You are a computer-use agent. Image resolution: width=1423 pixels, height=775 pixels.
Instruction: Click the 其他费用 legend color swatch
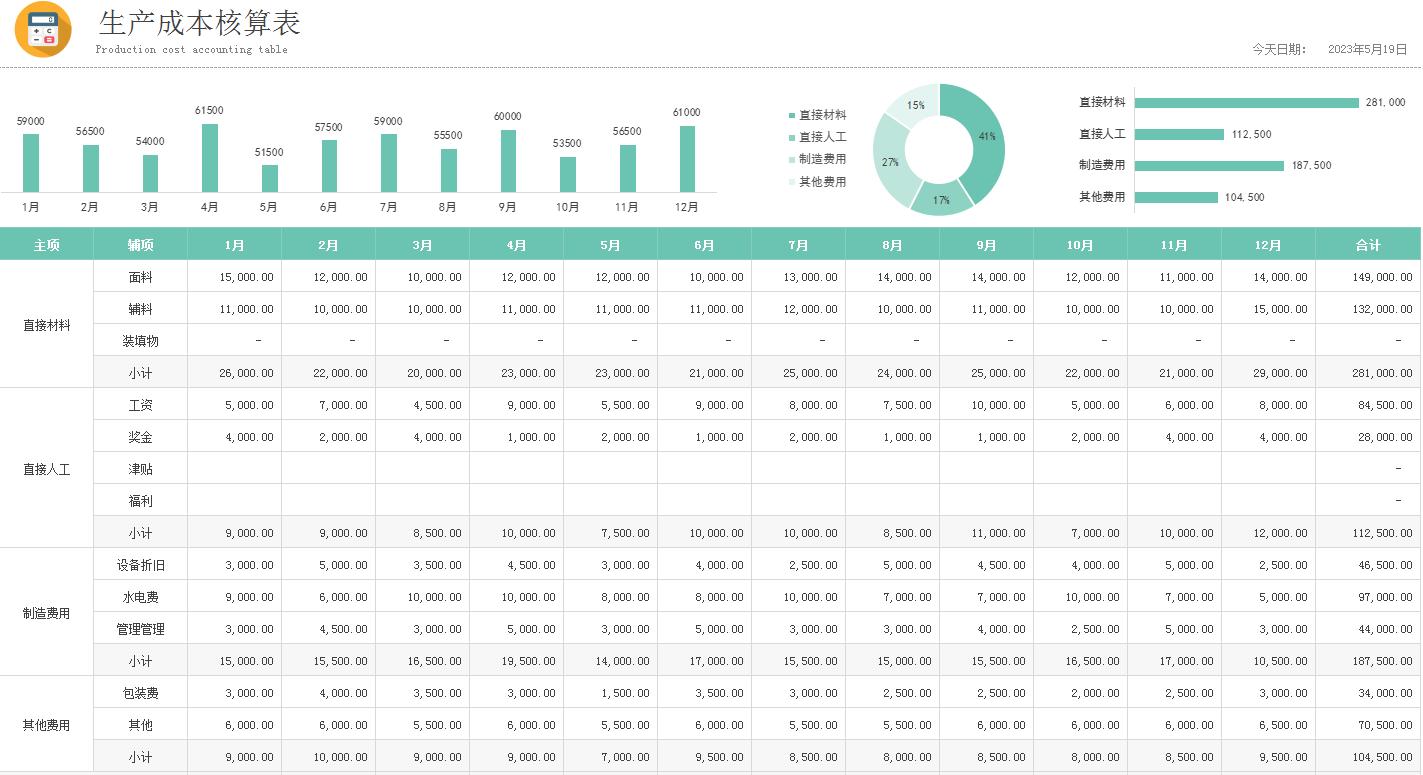[792, 182]
